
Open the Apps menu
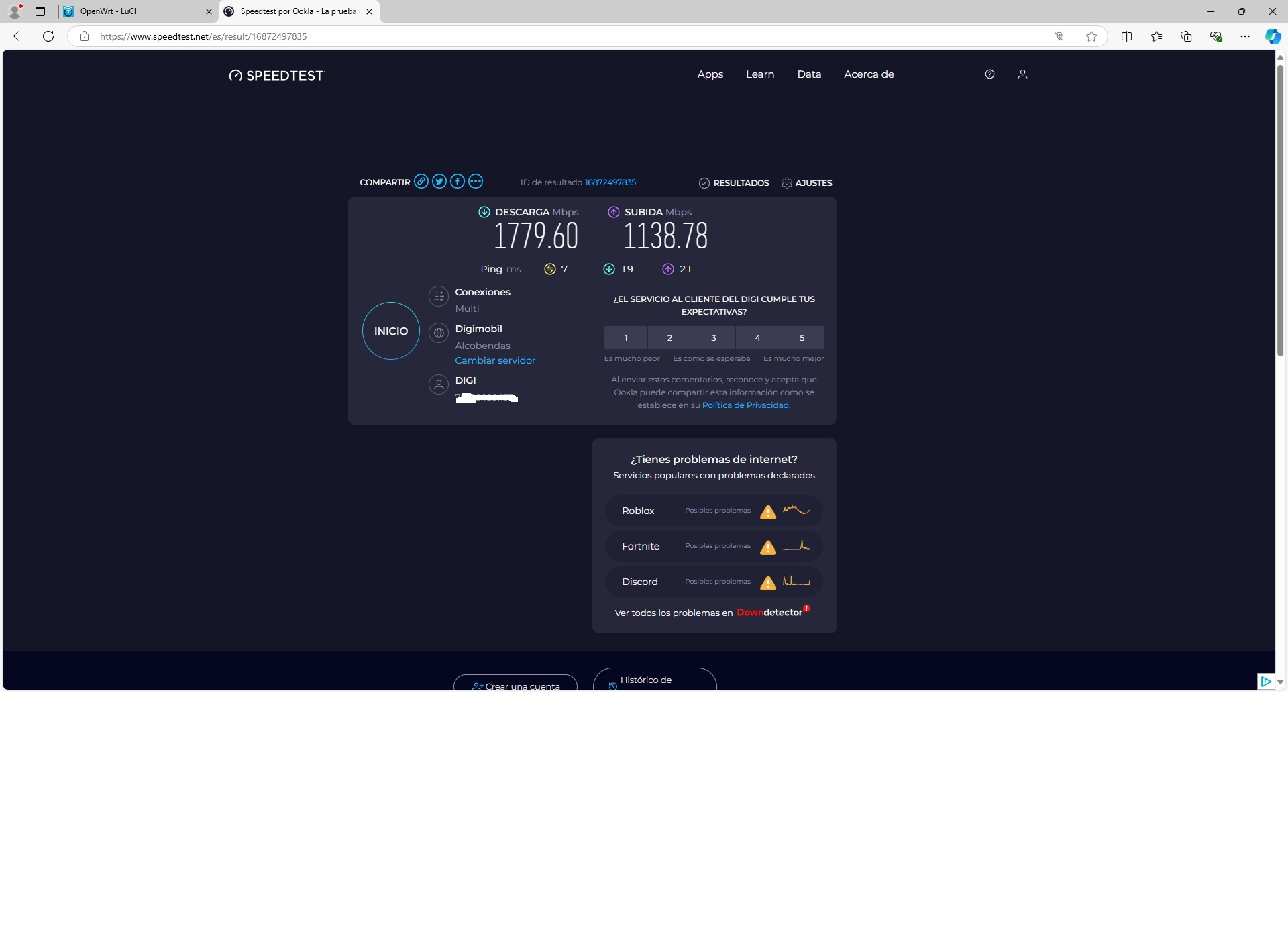[710, 74]
